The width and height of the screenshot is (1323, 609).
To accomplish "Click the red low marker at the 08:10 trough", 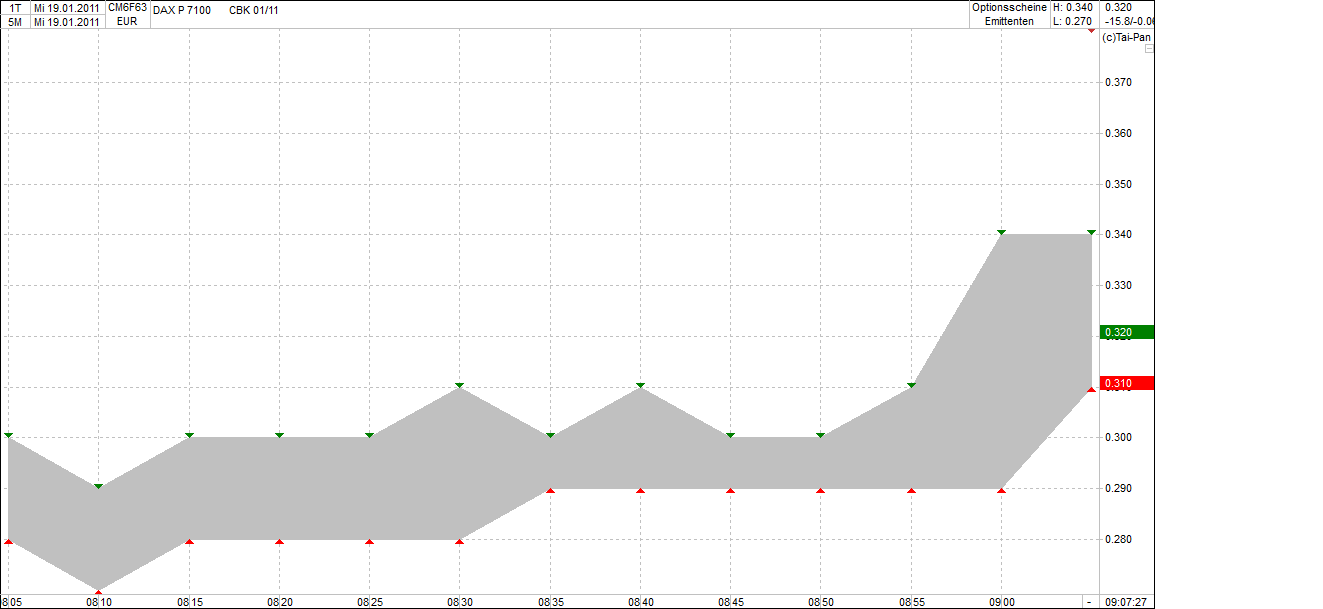I will pos(97,590).
